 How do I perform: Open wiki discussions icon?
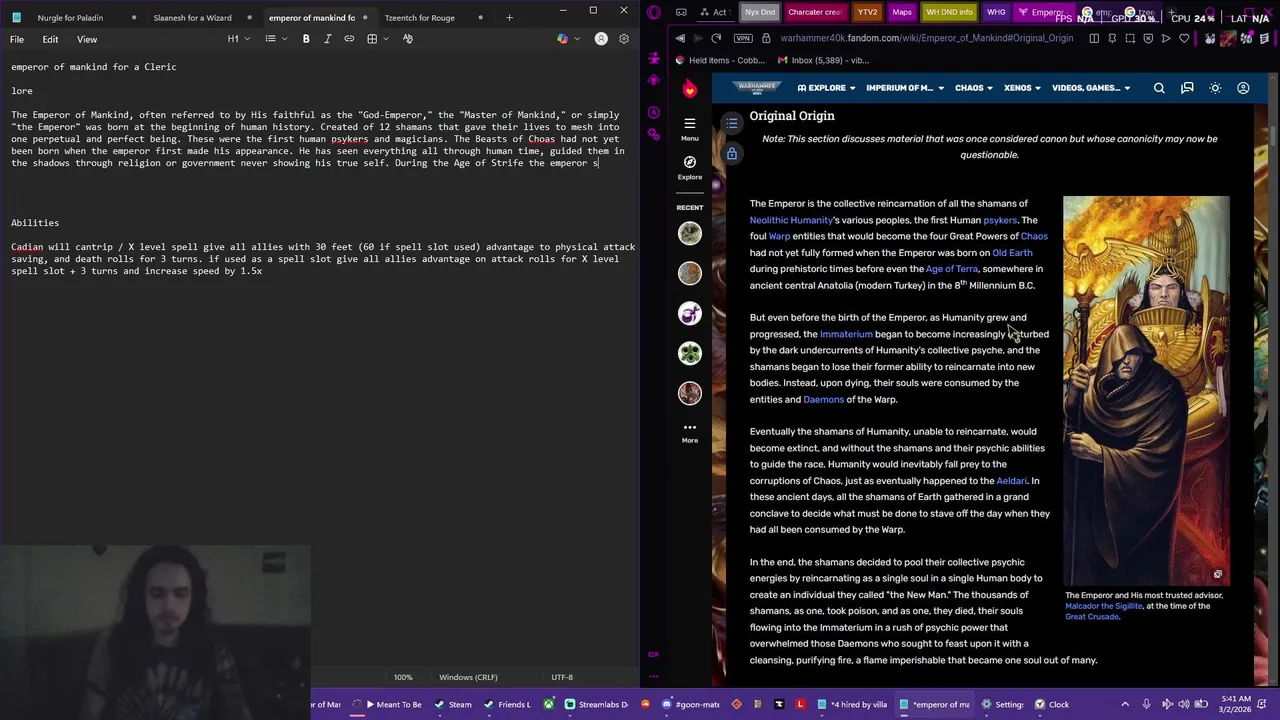(1187, 88)
